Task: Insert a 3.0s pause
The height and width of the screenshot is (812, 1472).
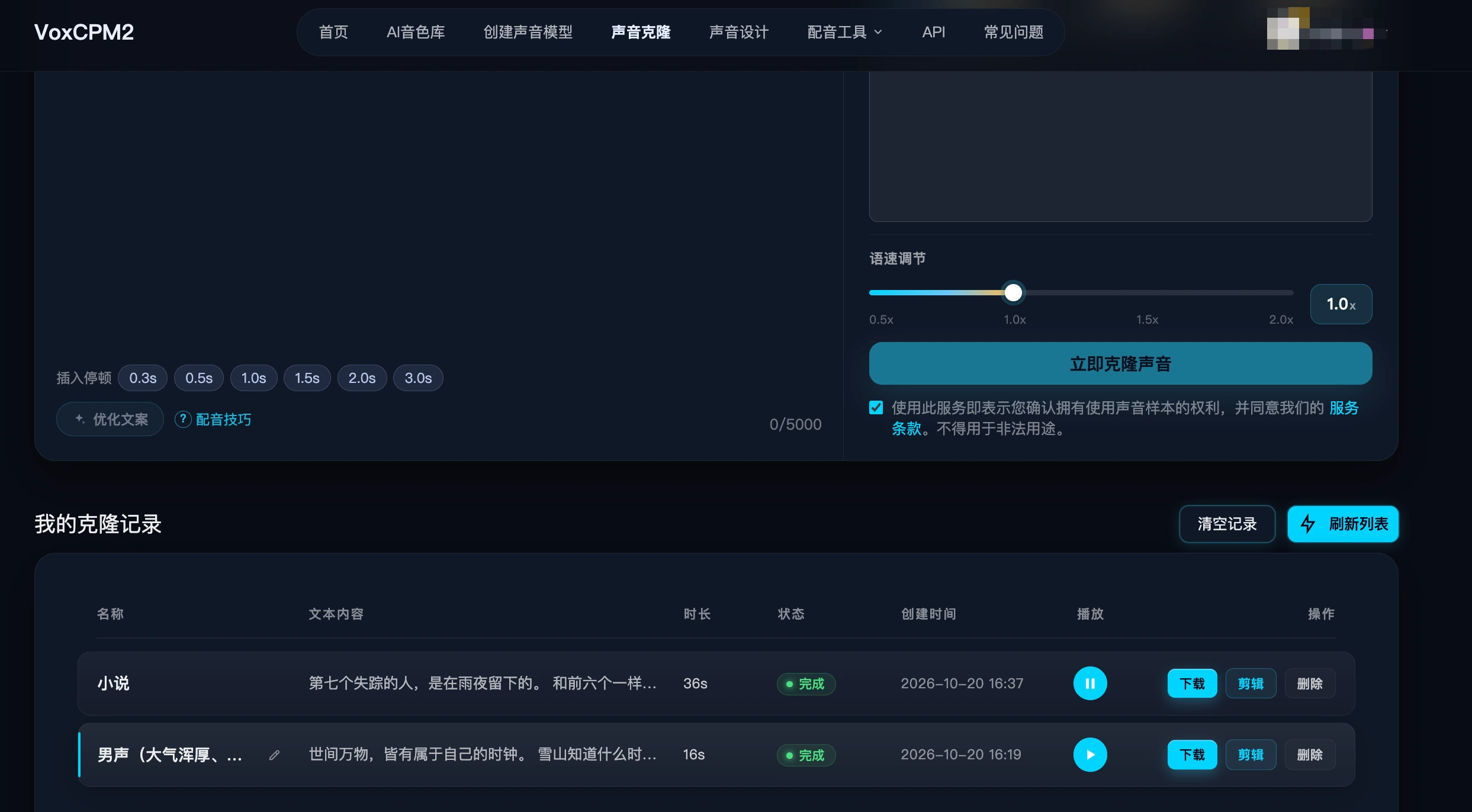Action: pos(418,378)
